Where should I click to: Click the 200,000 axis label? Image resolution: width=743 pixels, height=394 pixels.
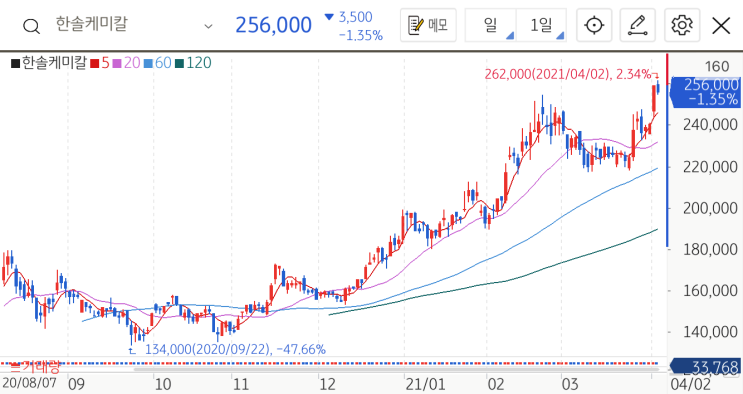710,208
